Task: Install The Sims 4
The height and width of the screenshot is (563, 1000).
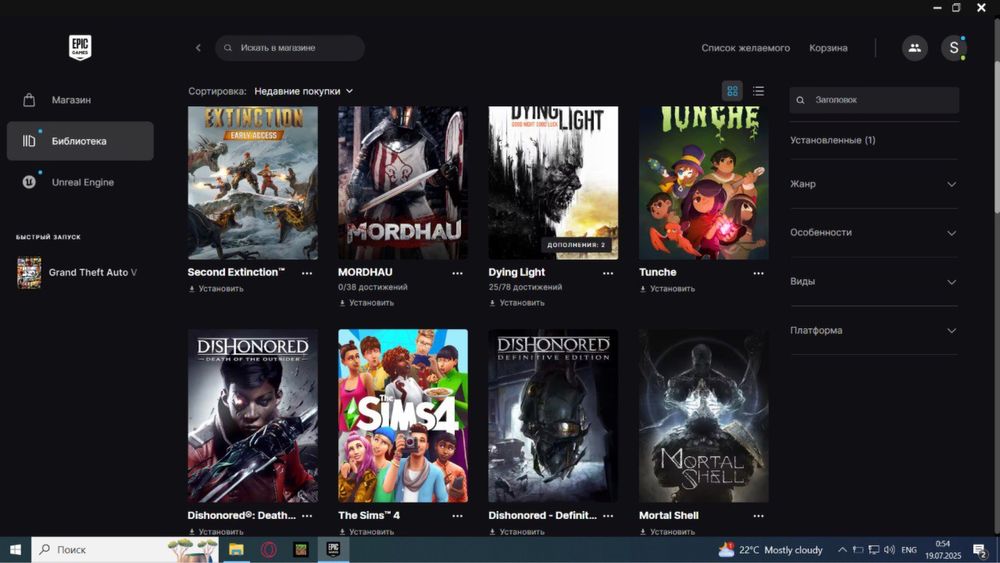Action: 366,532
